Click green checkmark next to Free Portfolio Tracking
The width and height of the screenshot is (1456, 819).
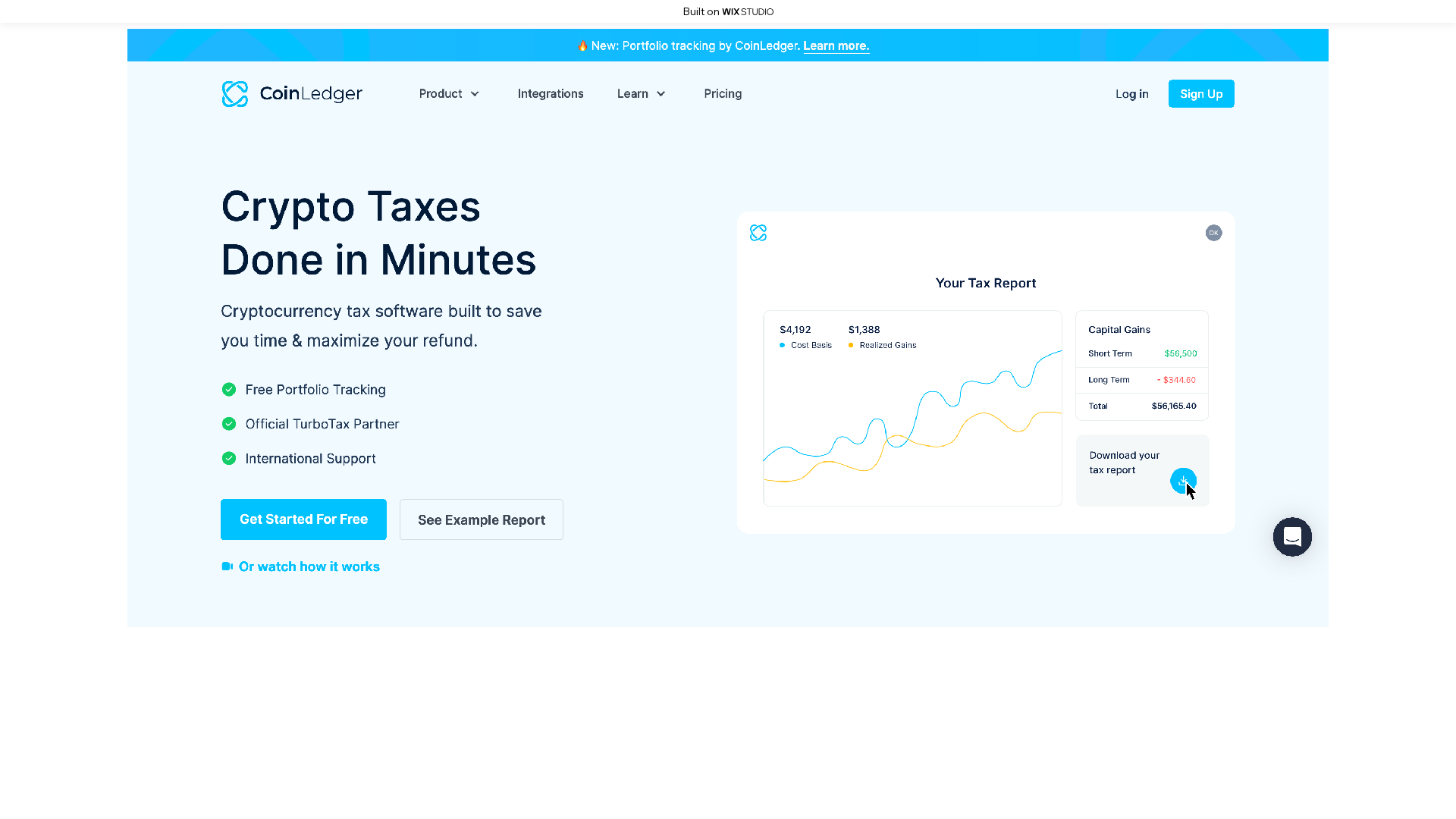(229, 389)
